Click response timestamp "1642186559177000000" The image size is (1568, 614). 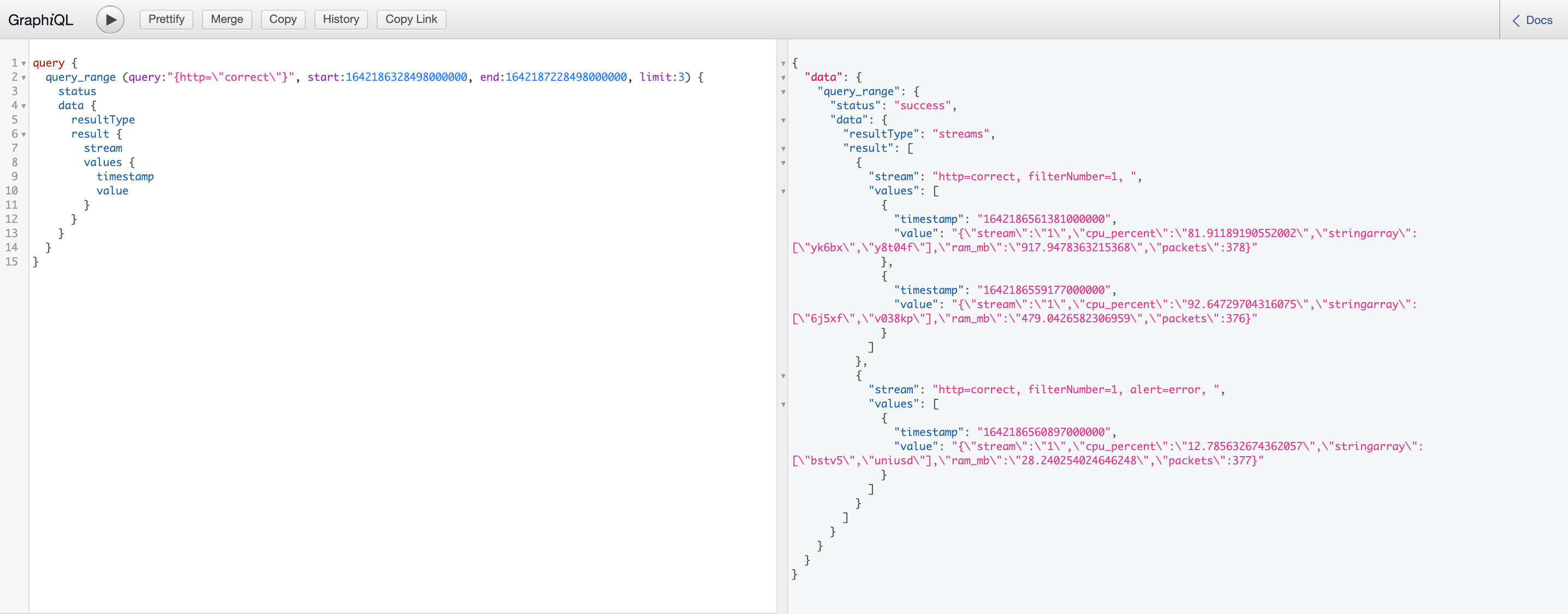click(x=1044, y=290)
